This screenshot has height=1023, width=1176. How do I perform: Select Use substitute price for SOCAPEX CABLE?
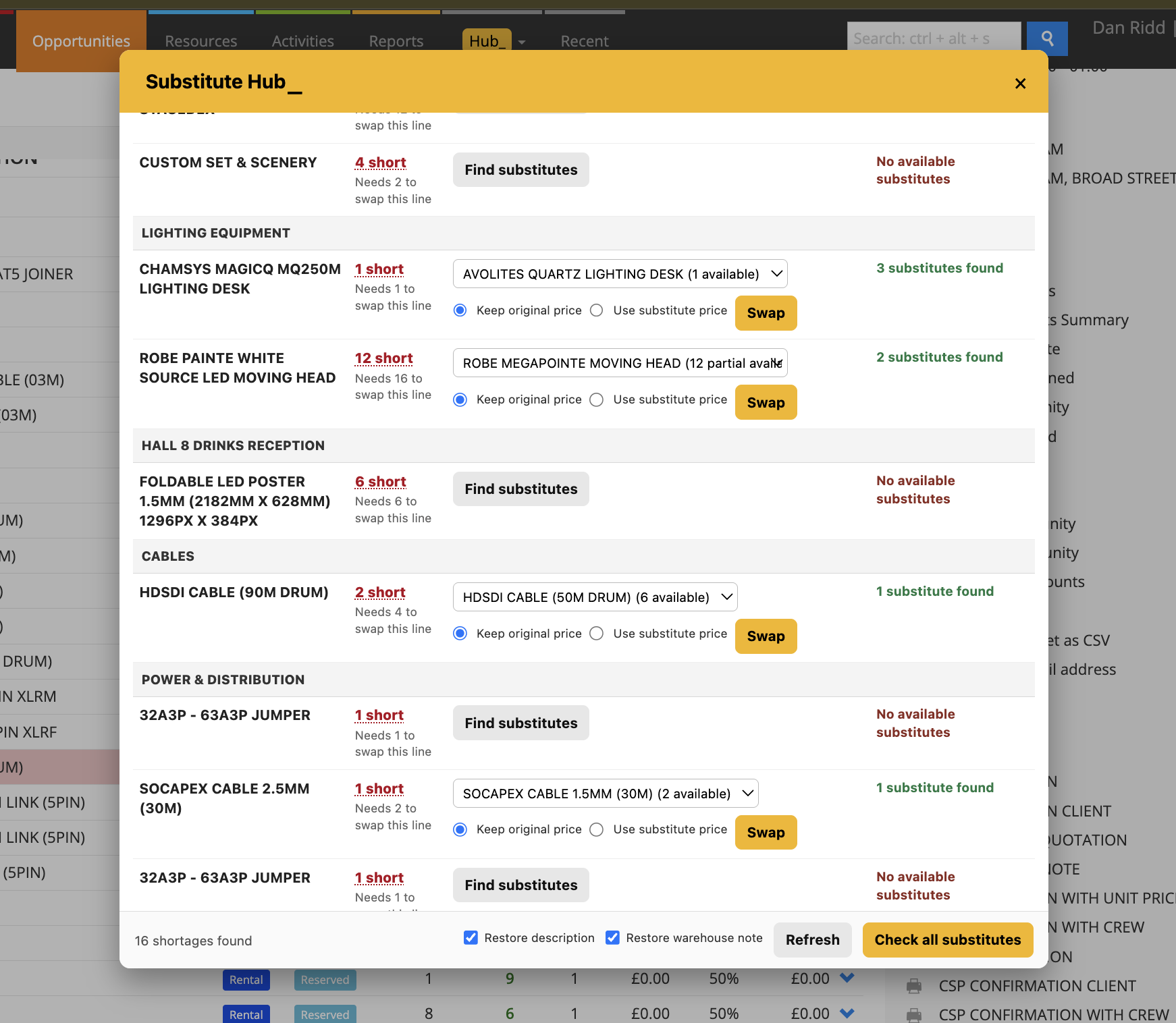tap(597, 829)
